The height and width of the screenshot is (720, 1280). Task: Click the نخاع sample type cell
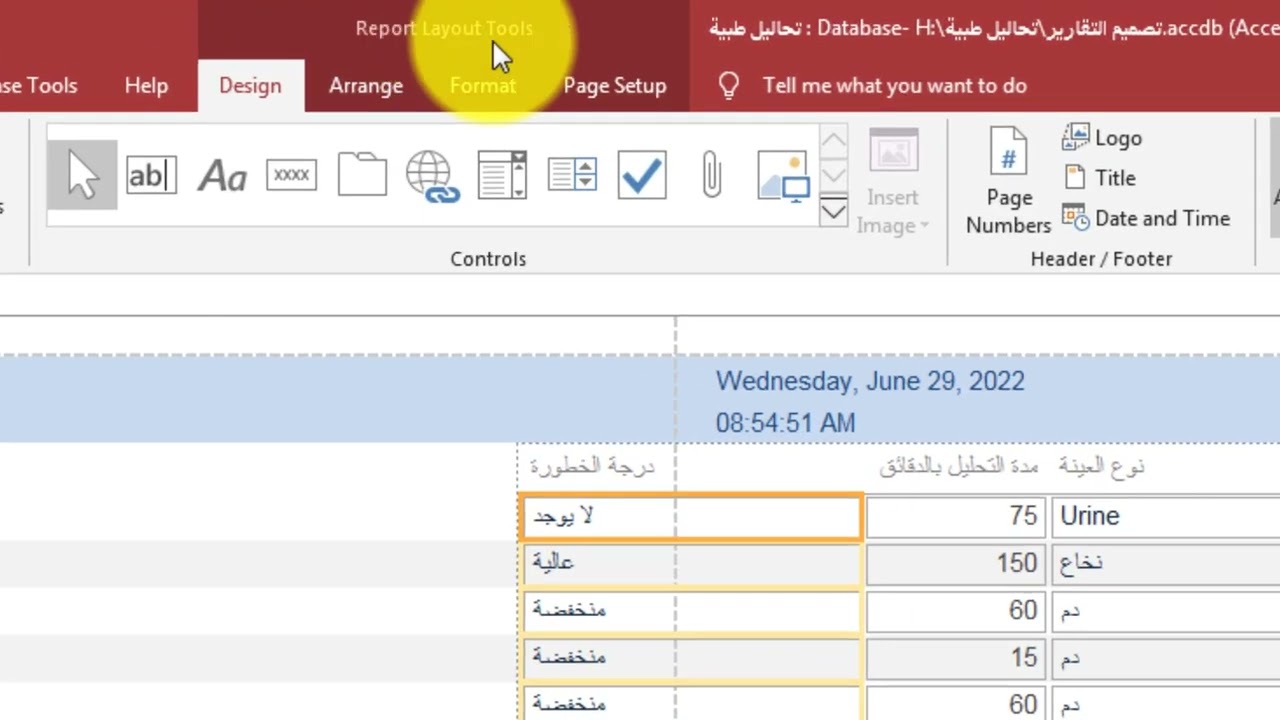[1166, 563]
